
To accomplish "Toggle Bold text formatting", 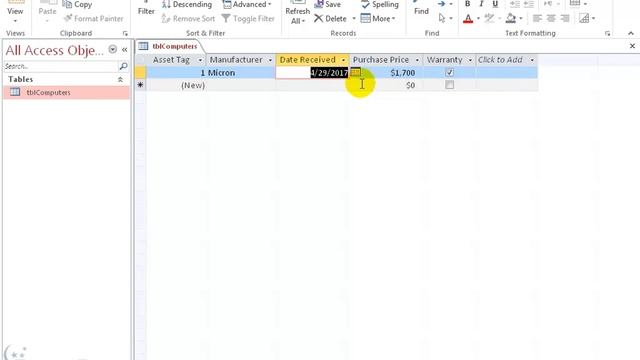I will (x=467, y=4).
